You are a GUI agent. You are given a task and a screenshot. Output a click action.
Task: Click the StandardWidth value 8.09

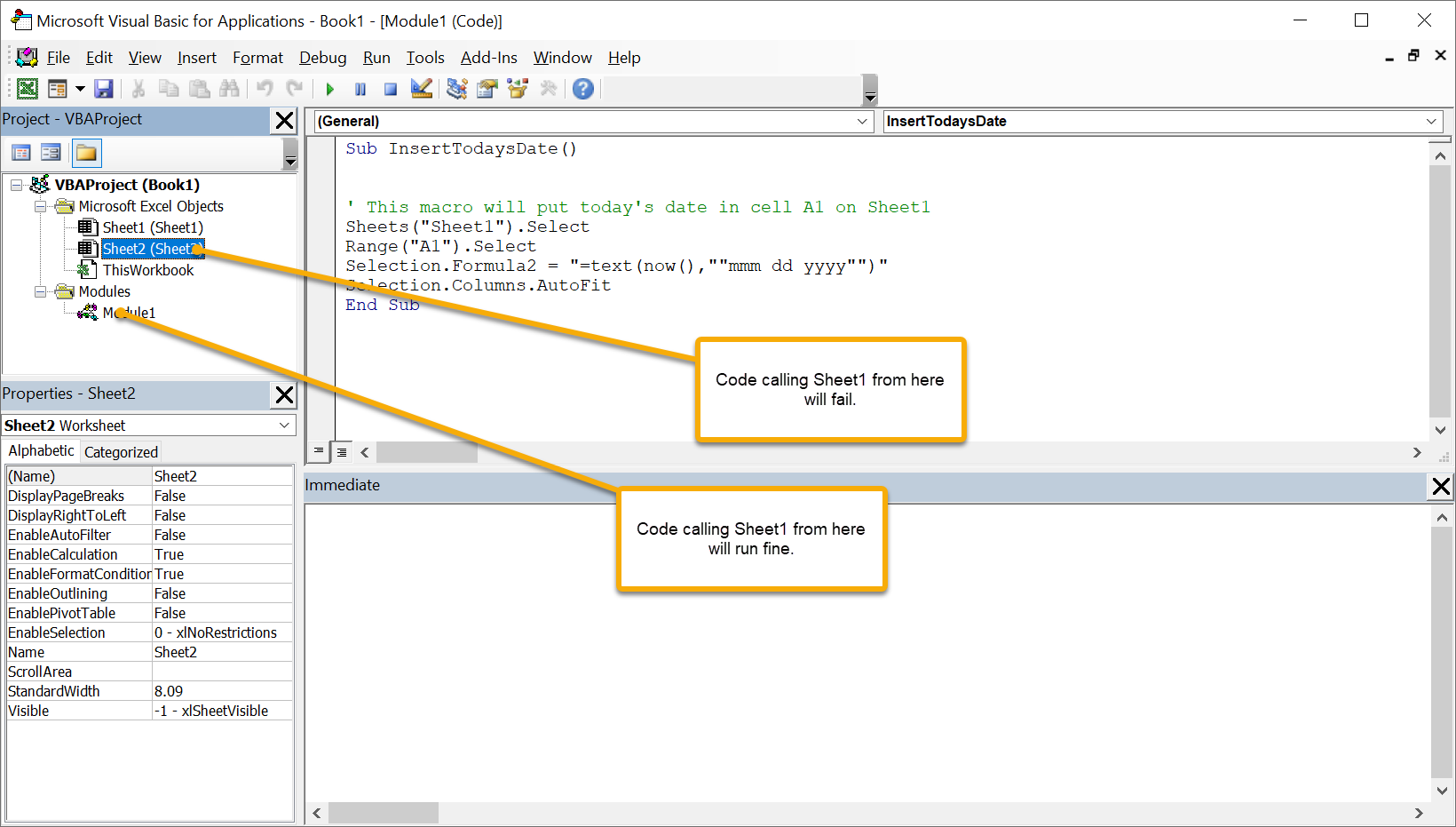tap(223, 691)
